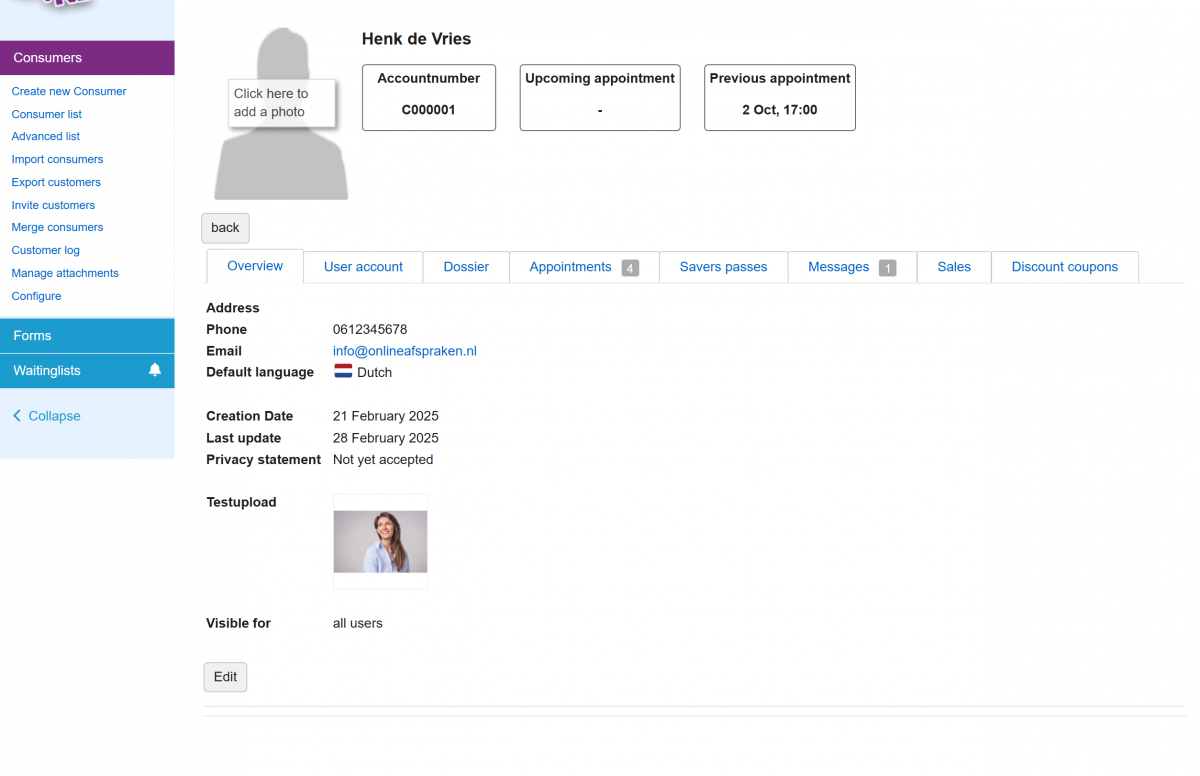Expand the Forms sidebar section
The width and height of the screenshot is (1200, 776).
[x=87, y=336]
